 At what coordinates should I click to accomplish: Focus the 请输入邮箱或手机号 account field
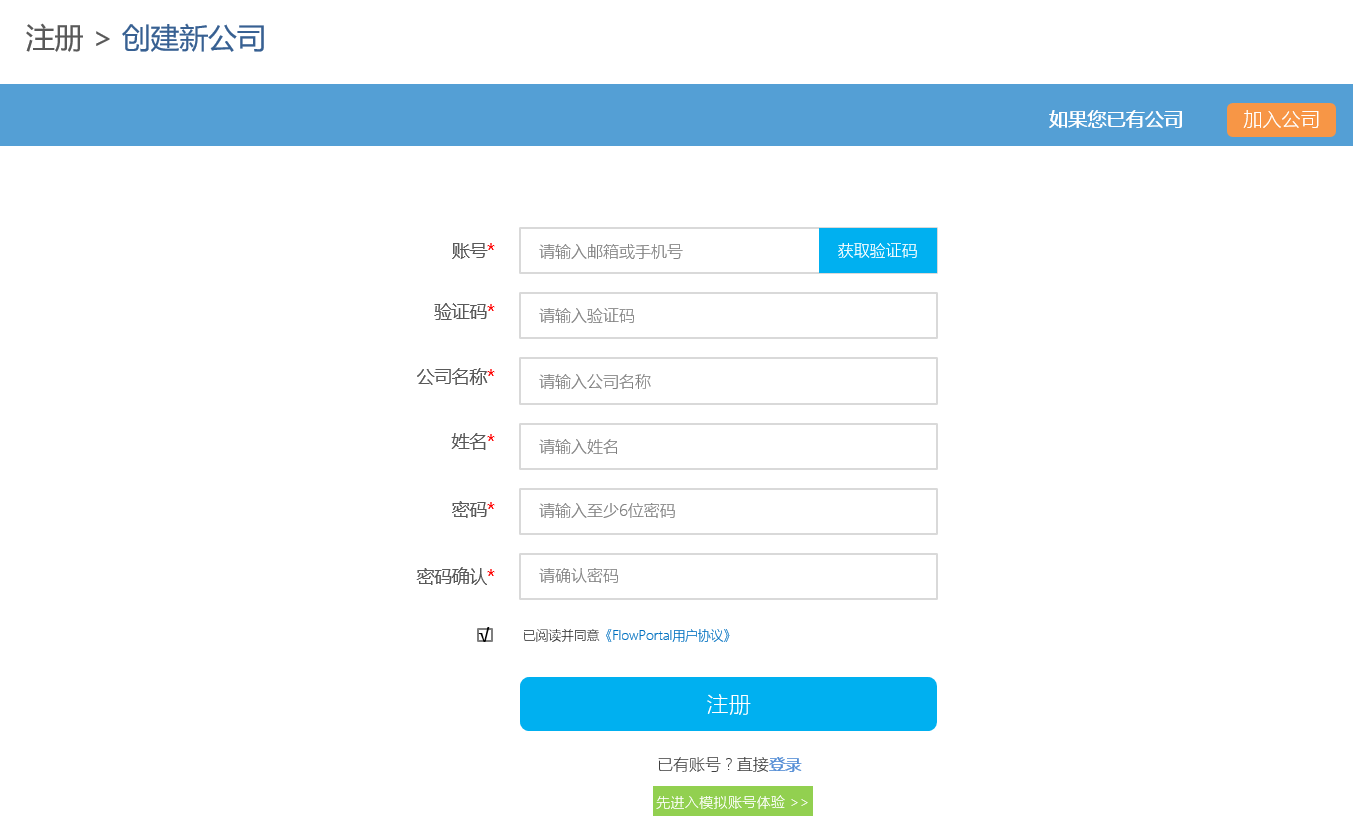pos(669,251)
